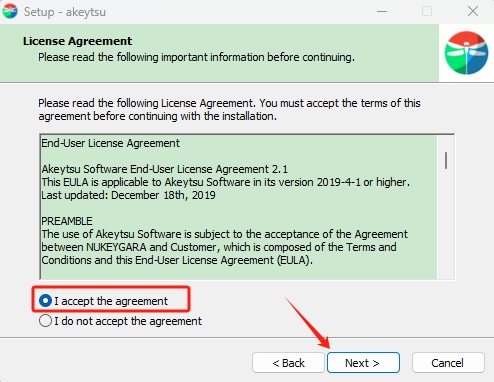Click the license text scrollbar thumb
Image resolution: width=494 pixels, height=382 pixels.
tap(446, 160)
